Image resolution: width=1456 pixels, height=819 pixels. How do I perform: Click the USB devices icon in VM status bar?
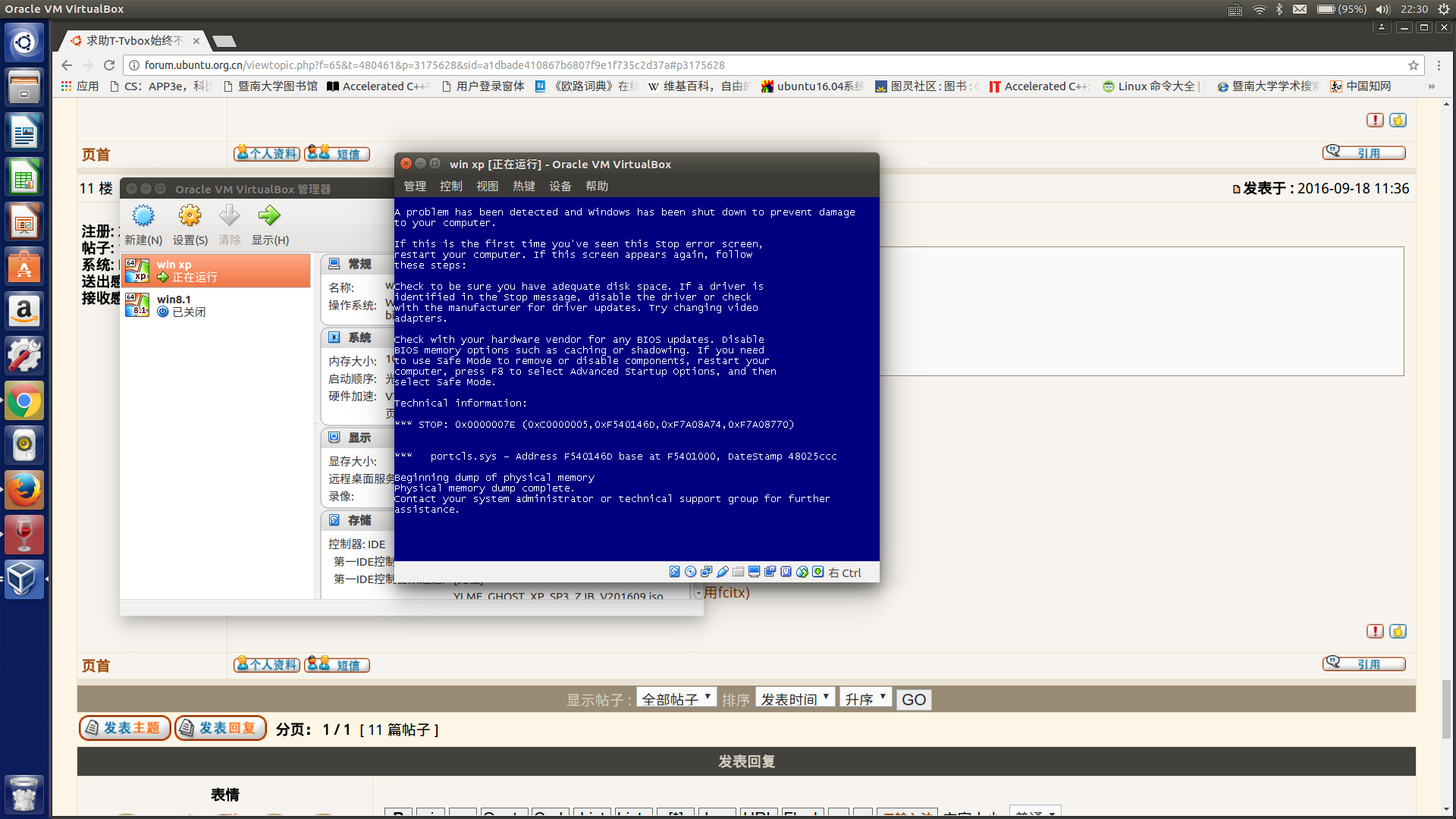click(723, 572)
